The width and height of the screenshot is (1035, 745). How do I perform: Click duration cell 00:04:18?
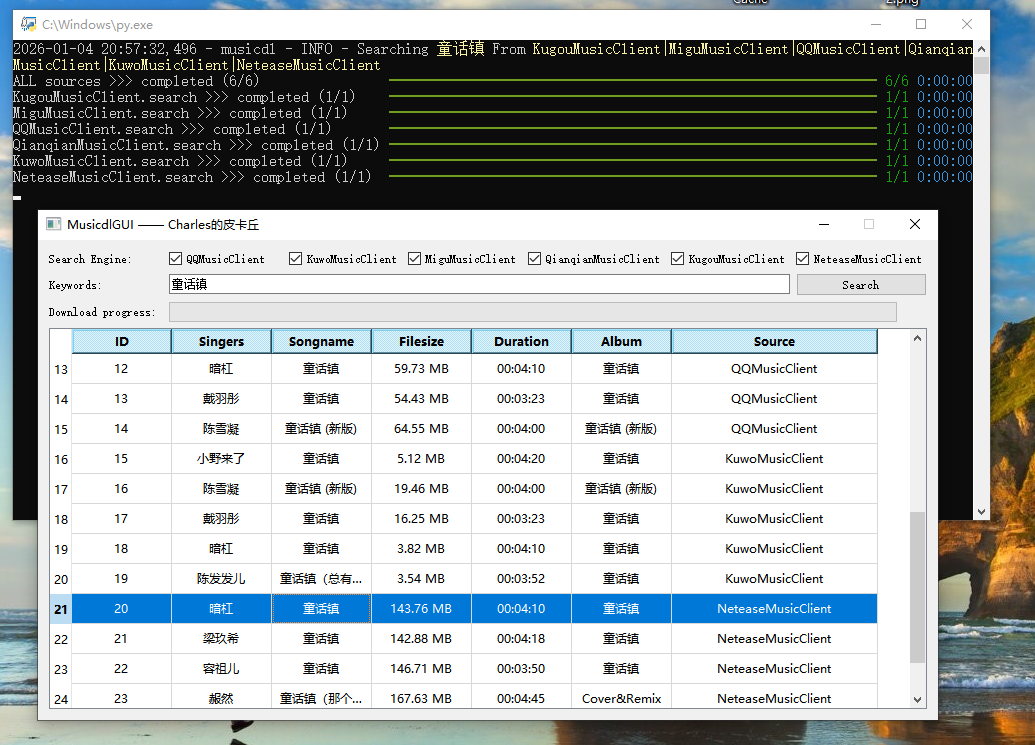tap(521, 639)
